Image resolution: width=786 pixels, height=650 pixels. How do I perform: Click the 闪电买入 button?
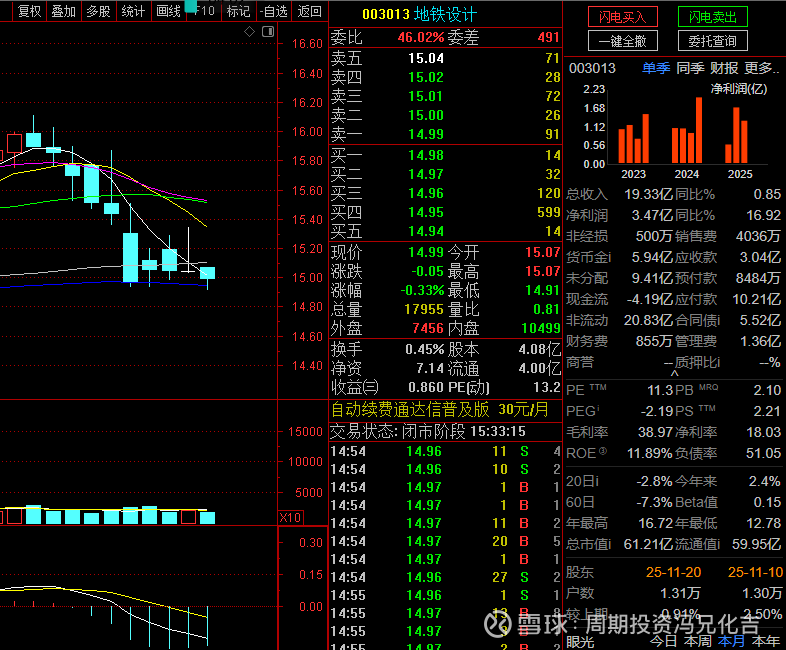click(623, 17)
